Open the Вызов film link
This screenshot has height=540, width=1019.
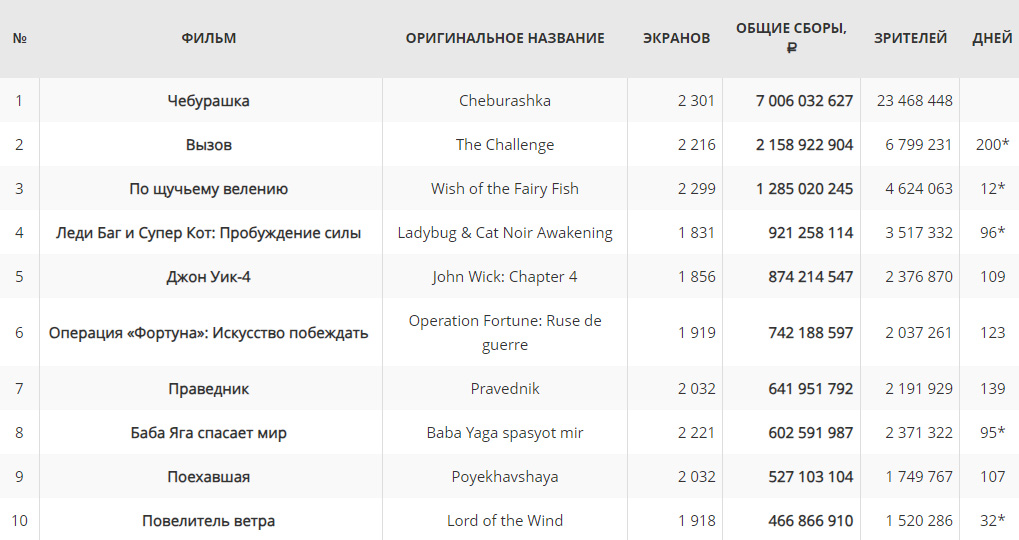[x=208, y=145]
